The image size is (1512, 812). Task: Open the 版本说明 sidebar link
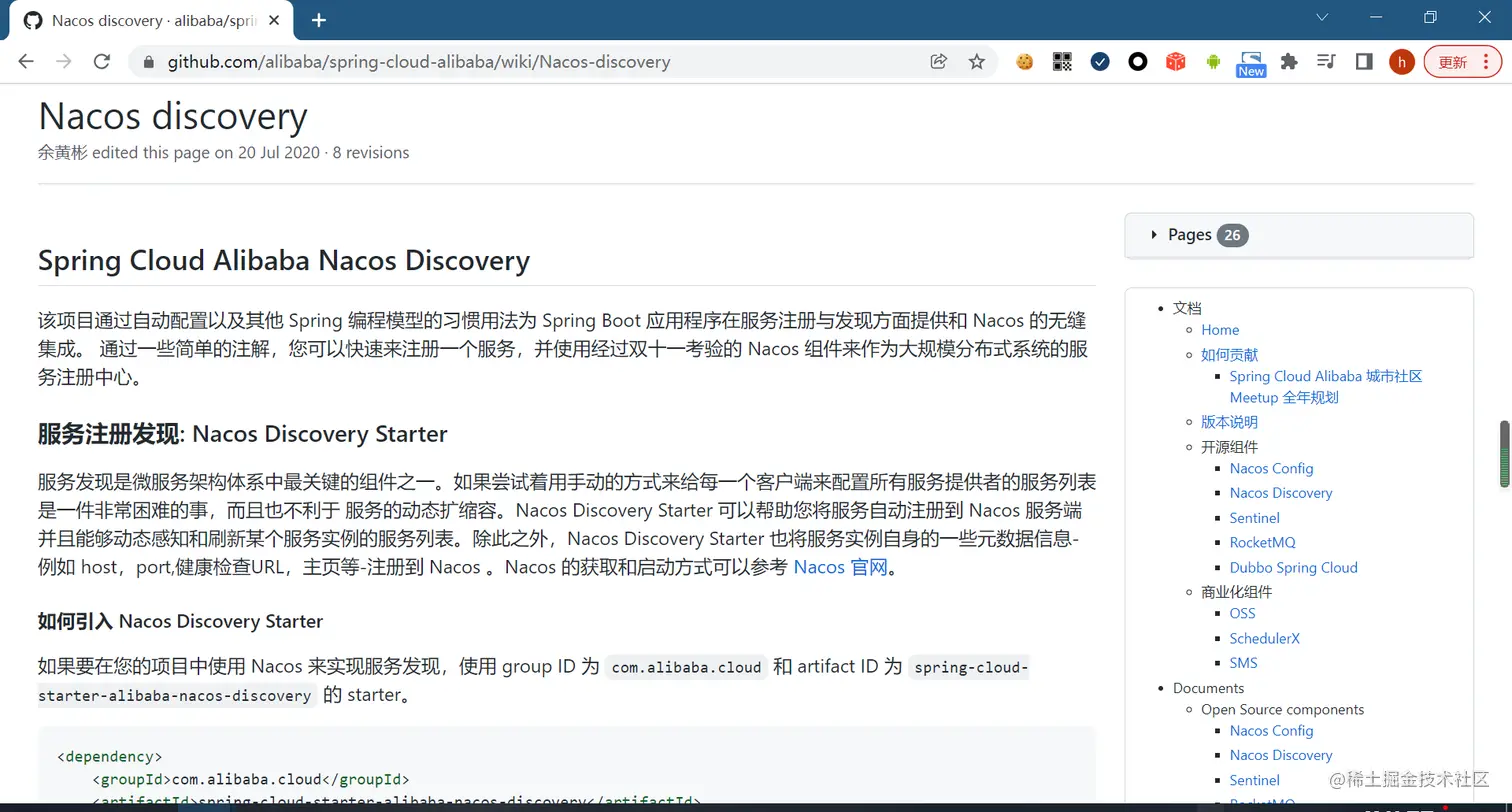tap(1229, 422)
